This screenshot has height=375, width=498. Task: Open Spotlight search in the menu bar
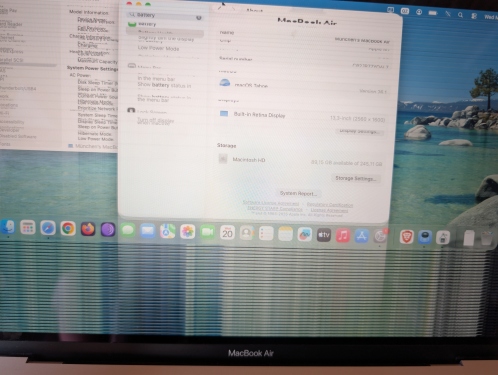460,15
